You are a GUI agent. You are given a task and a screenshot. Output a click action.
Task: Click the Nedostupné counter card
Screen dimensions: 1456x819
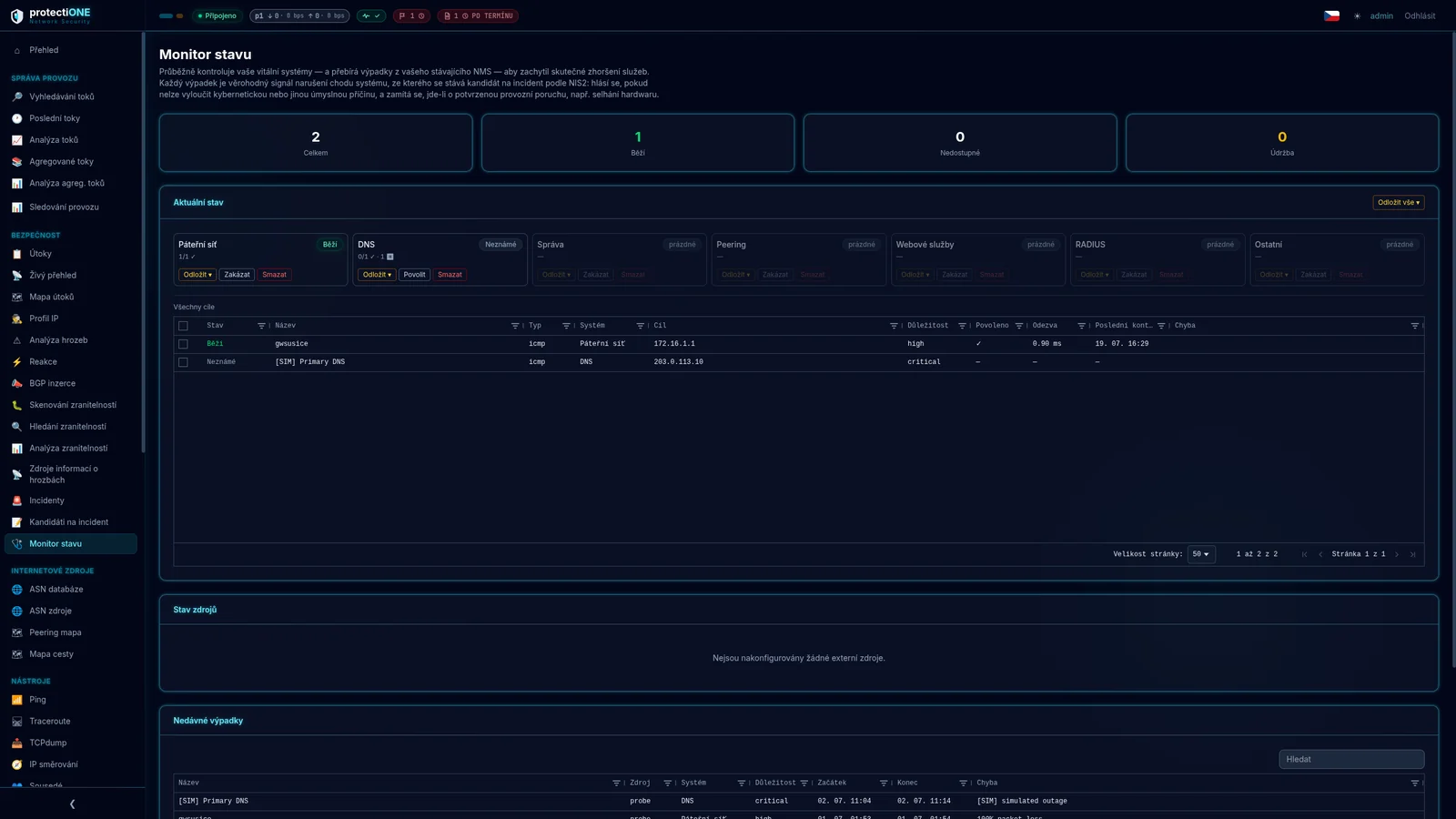tap(960, 143)
